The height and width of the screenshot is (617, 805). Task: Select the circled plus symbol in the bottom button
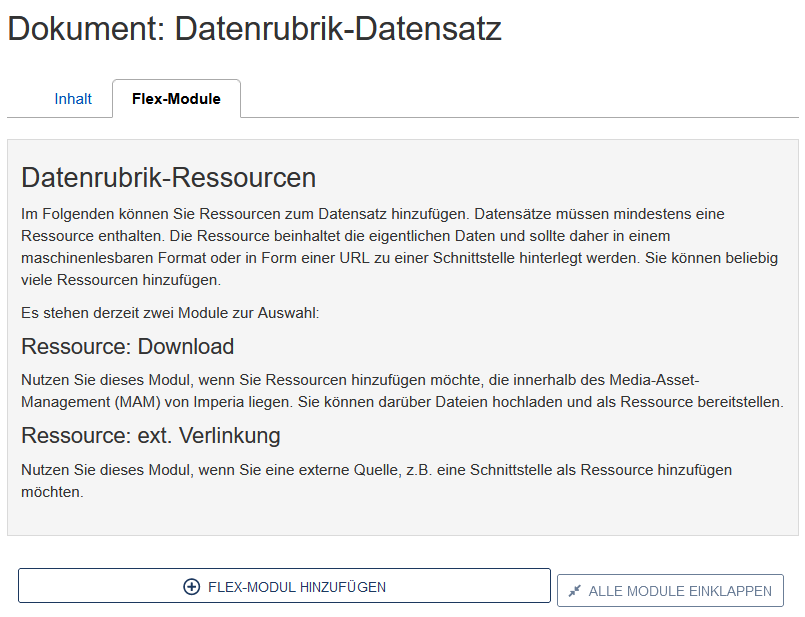click(190, 585)
